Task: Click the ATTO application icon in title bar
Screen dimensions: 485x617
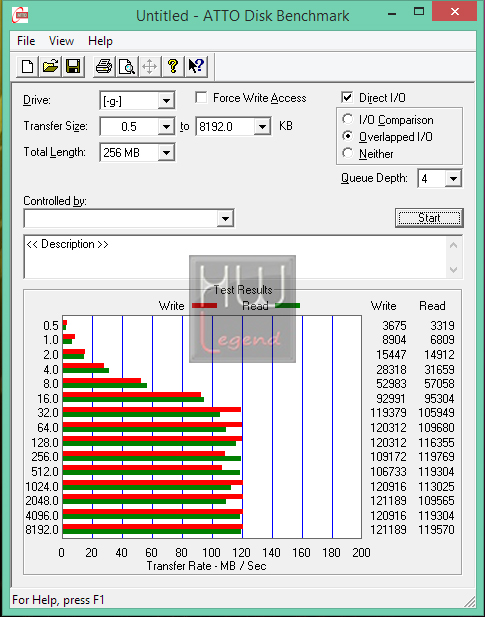Action: (20, 15)
